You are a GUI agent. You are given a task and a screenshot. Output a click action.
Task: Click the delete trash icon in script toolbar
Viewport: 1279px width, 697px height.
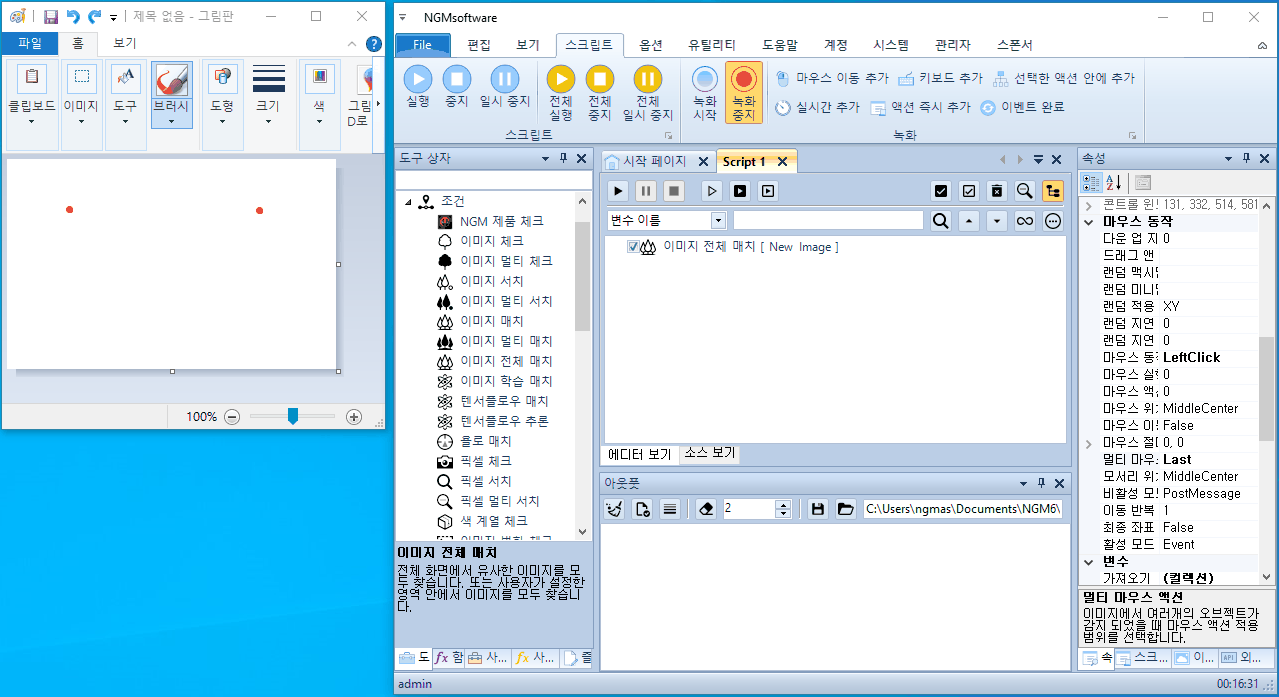point(996,190)
